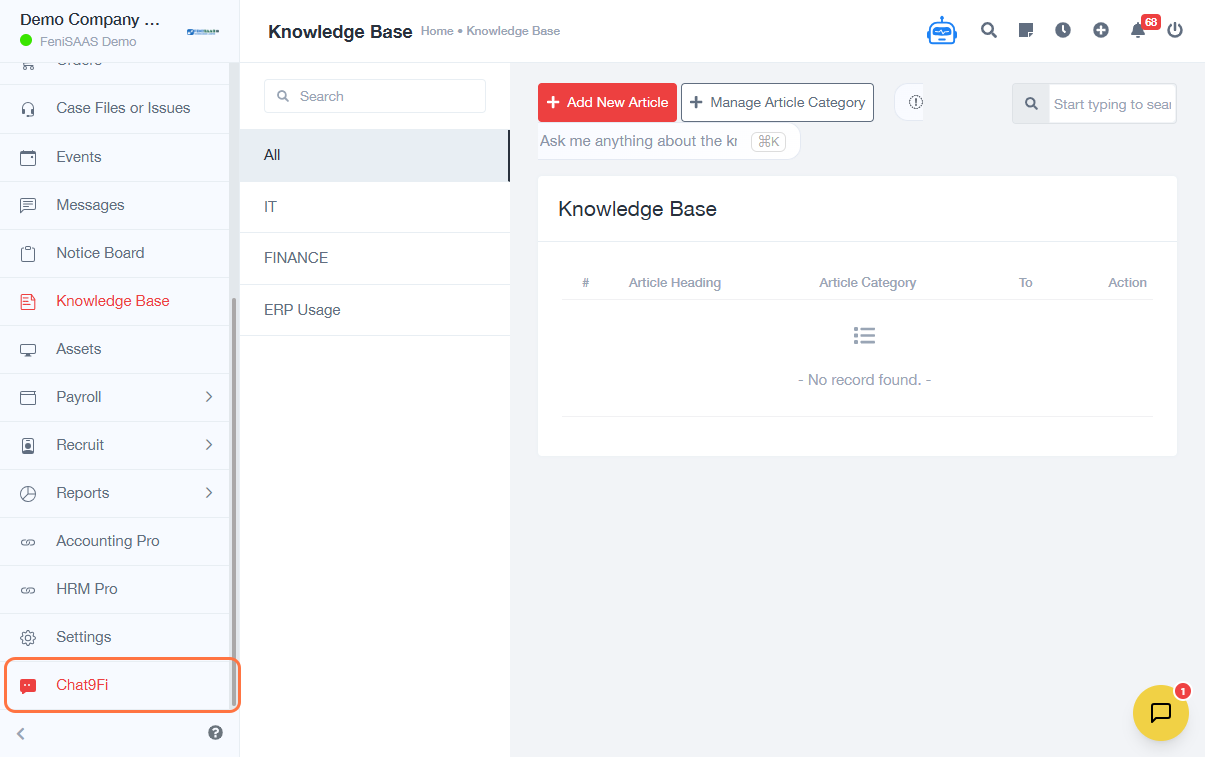Expand the Payroll menu
This screenshot has height=757, width=1205.
[x=119, y=397]
